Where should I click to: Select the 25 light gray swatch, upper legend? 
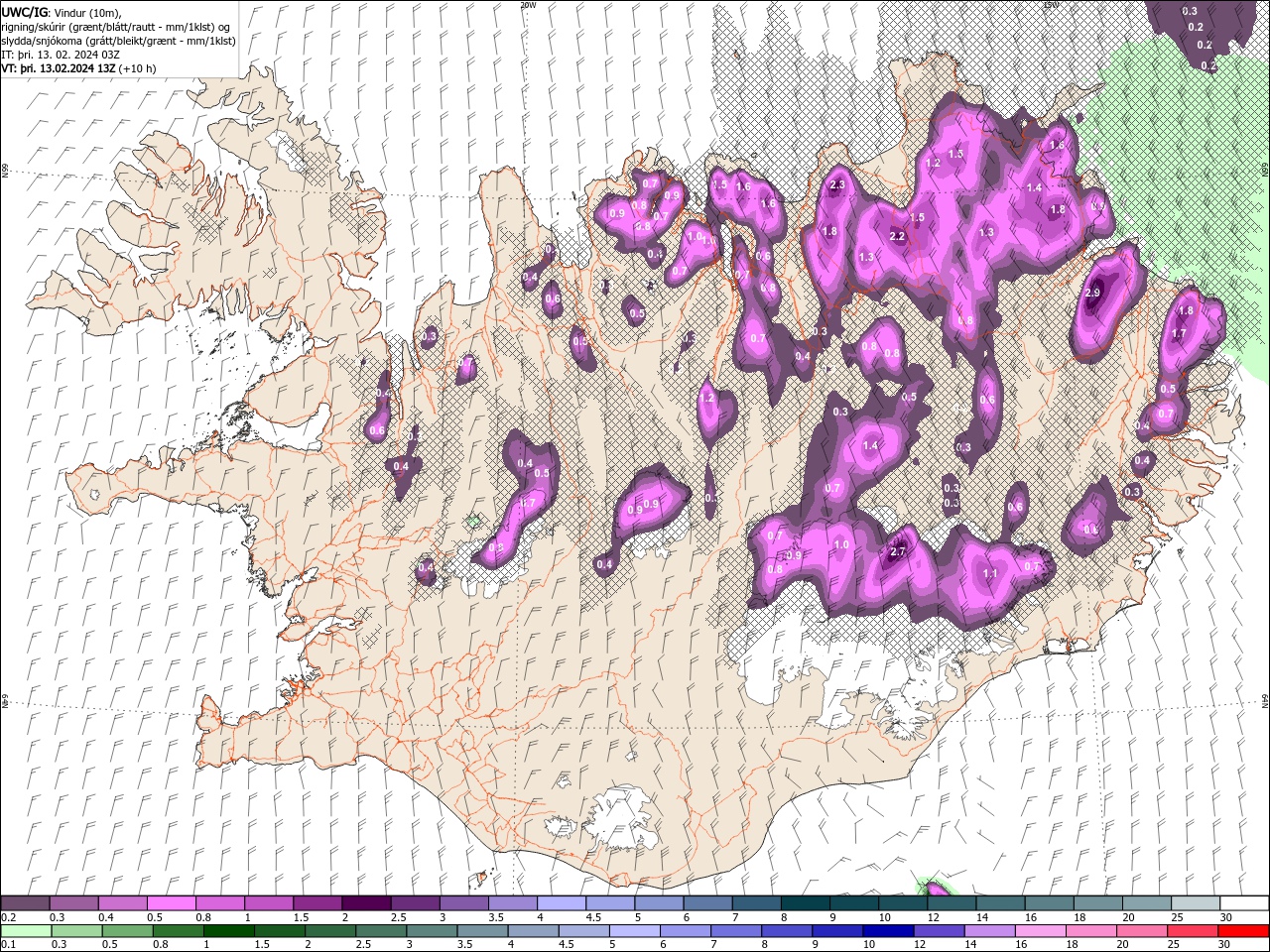click(x=1195, y=903)
